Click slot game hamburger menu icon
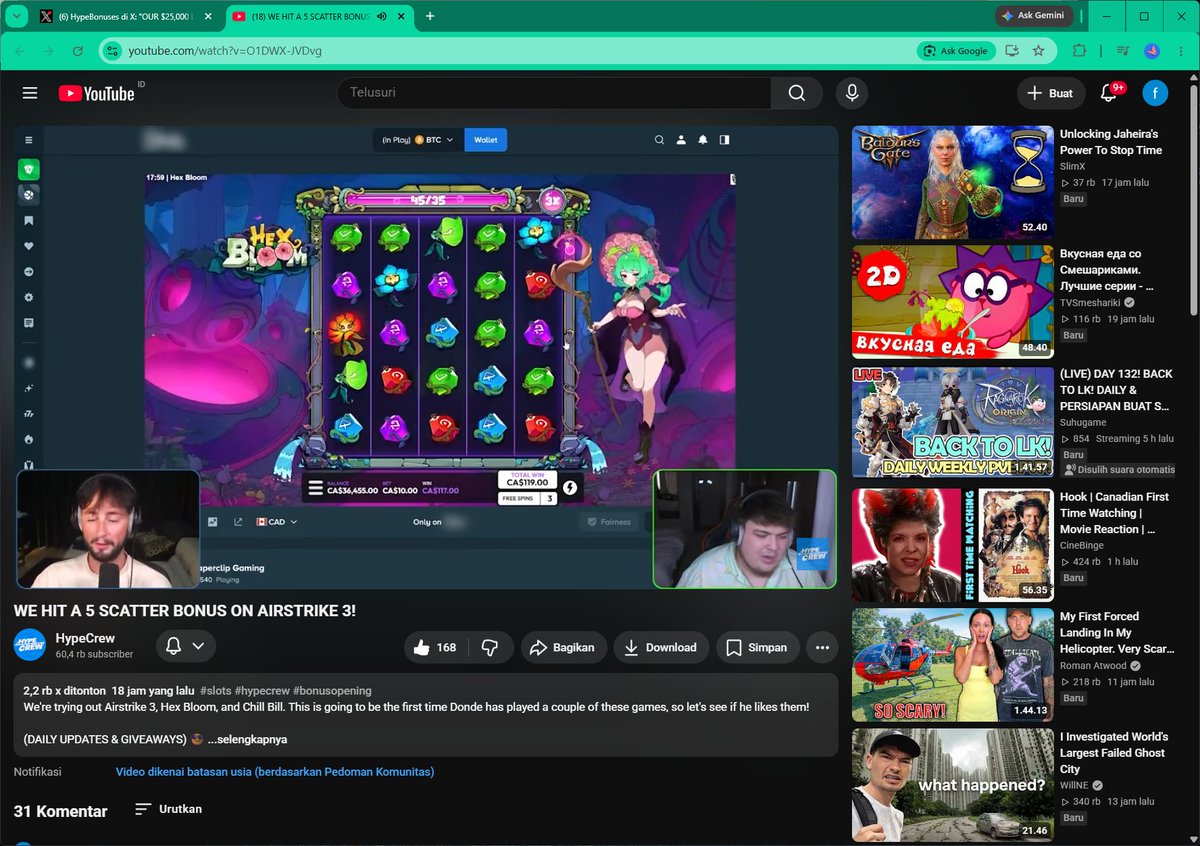Screen dimensions: 1200x846 315,488
